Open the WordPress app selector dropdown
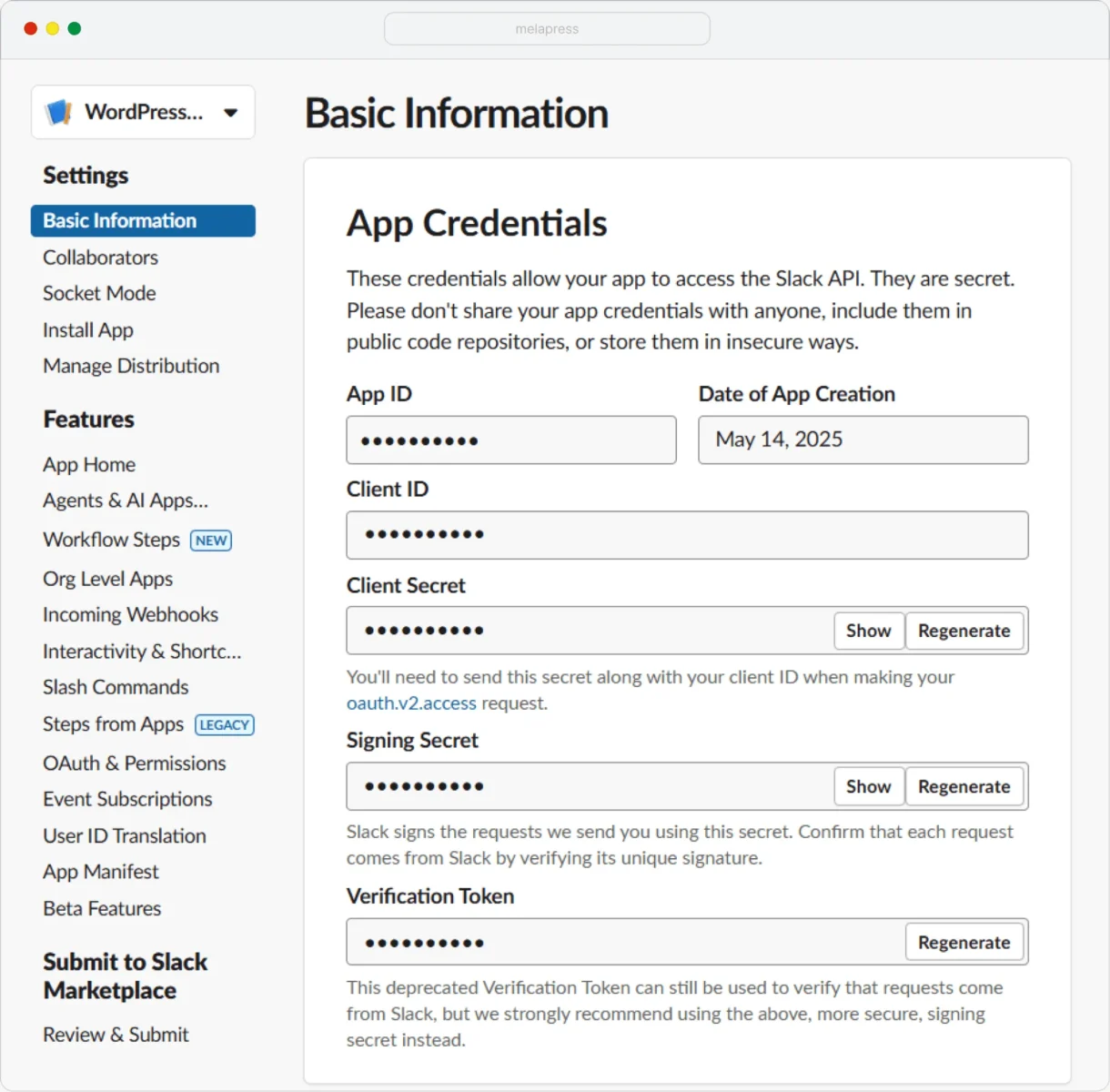This screenshot has height=1092, width=1110. point(143,112)
